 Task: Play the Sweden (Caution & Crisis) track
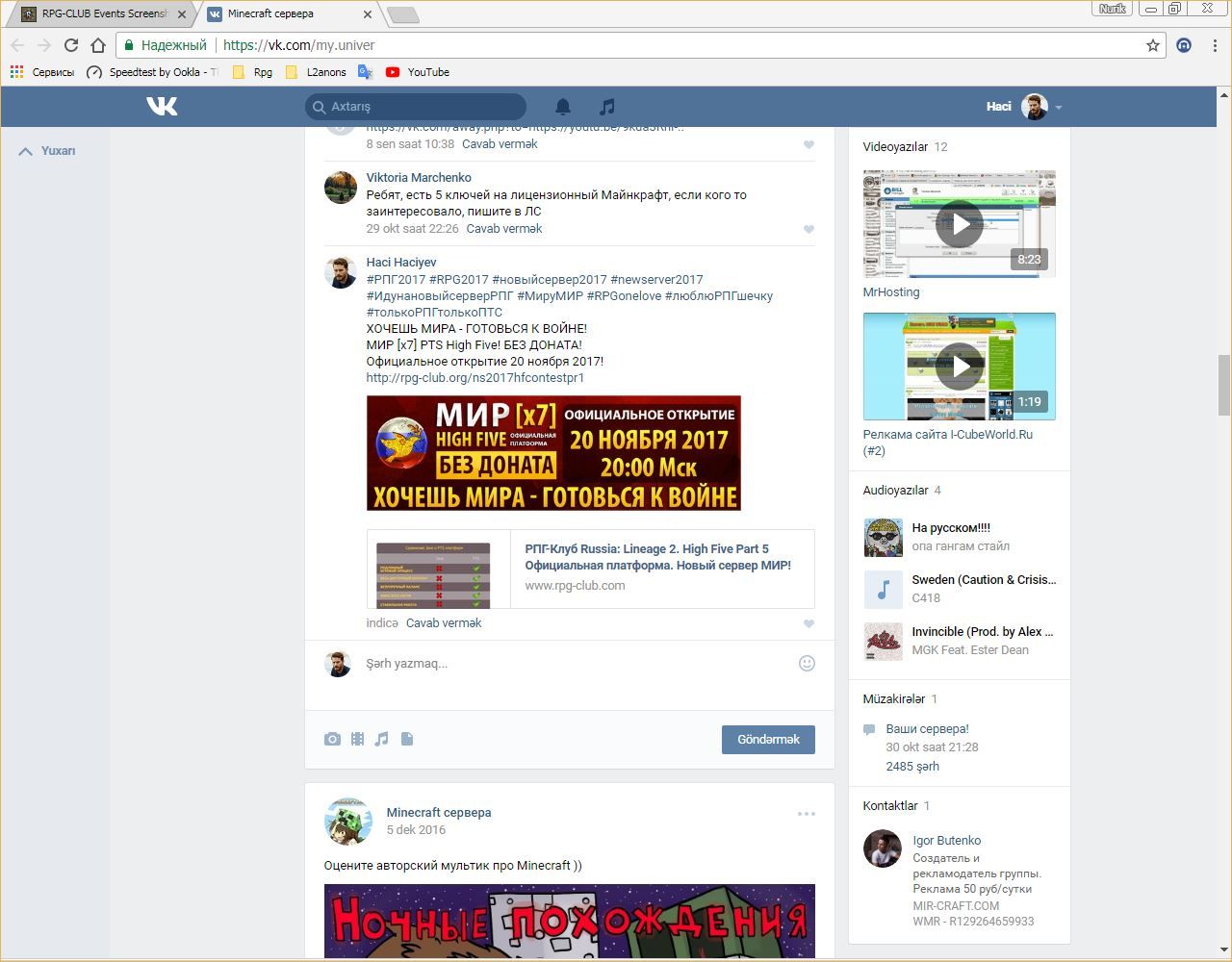click(x=883, y=590)
